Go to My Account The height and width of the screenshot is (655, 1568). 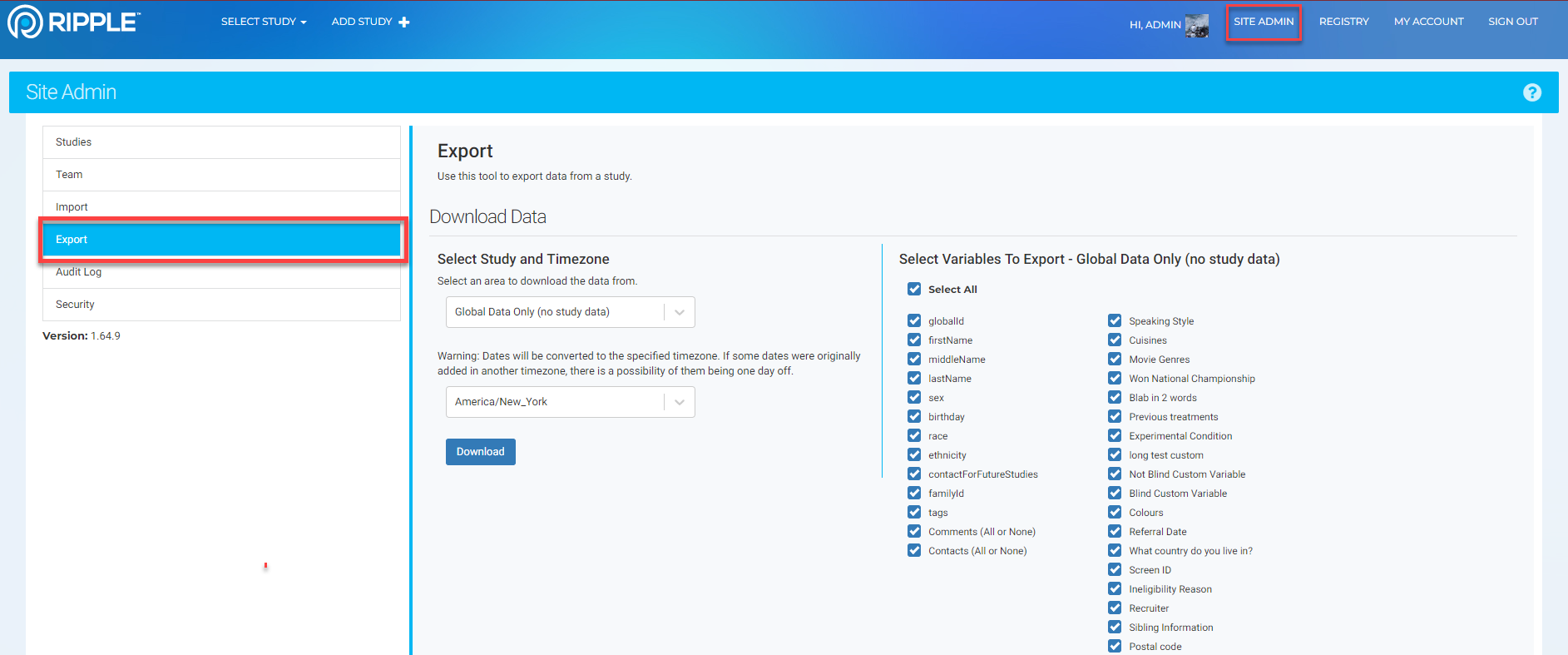coord(1428,22)
